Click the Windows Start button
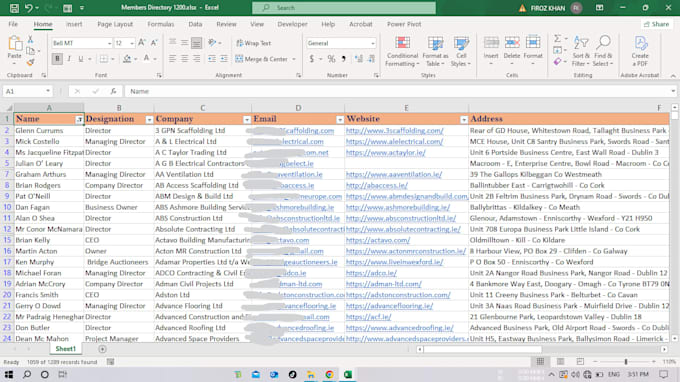Screen dimensions: 680x382 click(x=9, y=374)
